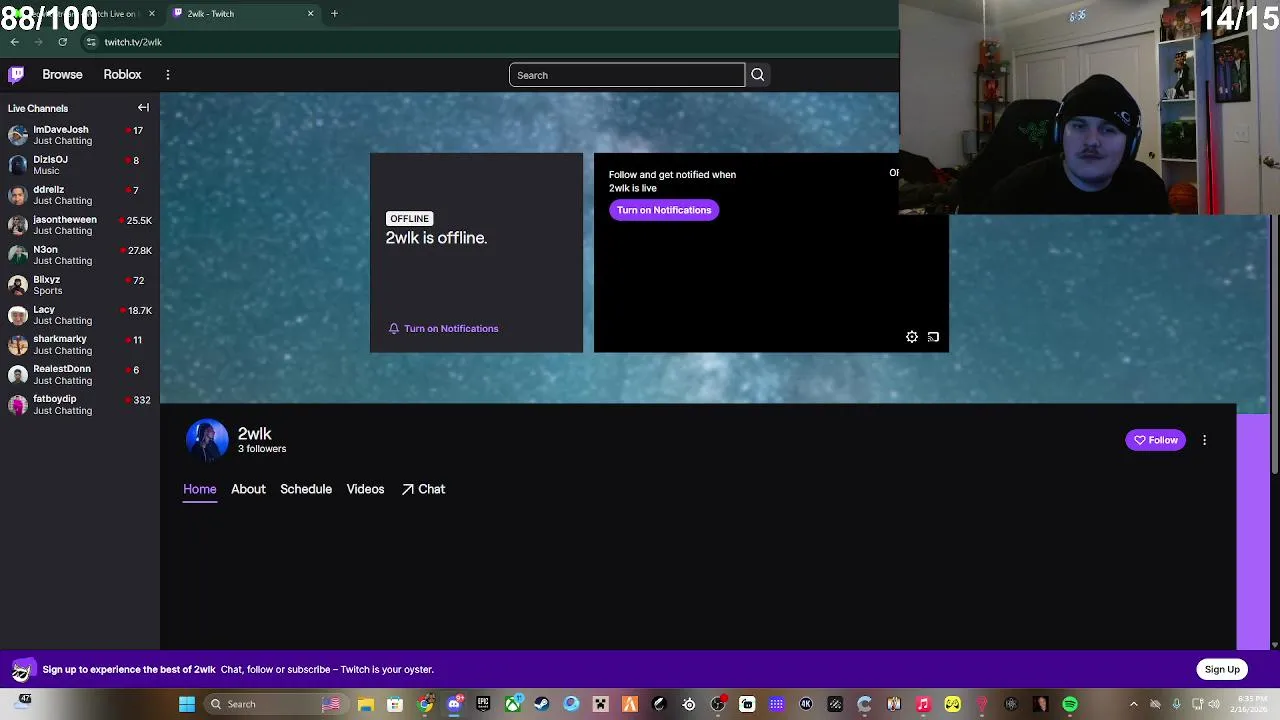This screenshot has height=720, width=1280.
Task: Open channel options three-dot menu
Action: (x=1204, y=440)
